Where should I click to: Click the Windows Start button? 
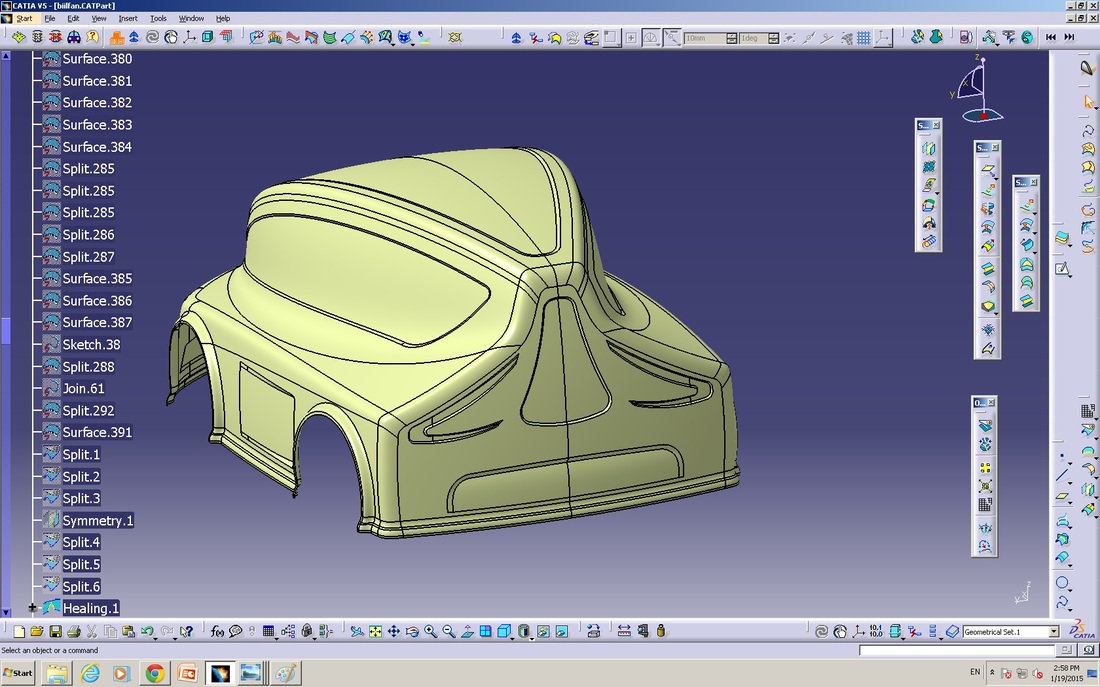coord(17,673)
